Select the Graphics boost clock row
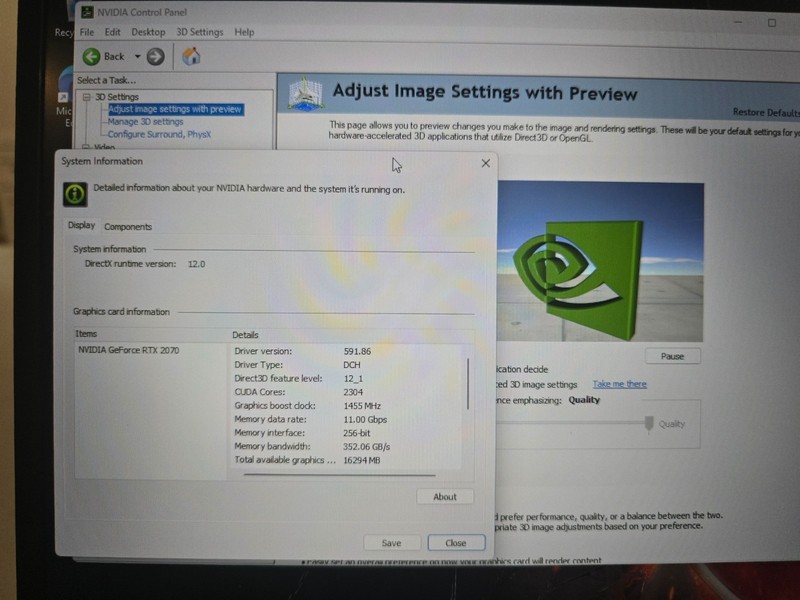800x600 pixels. 347,406
